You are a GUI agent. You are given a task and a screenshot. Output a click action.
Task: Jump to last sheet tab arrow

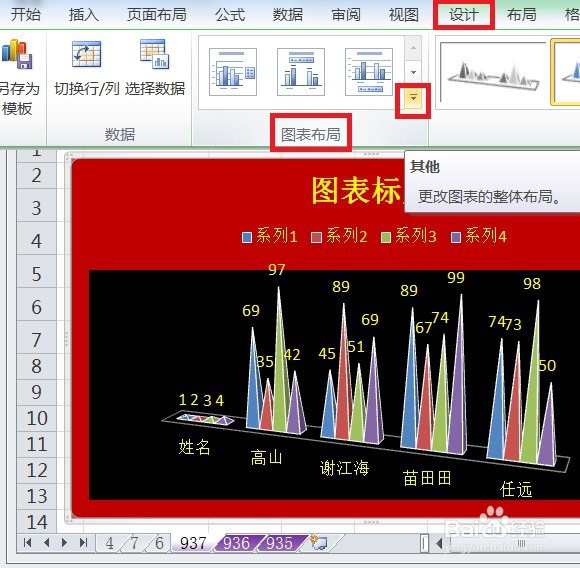click(x=84, y=543)
